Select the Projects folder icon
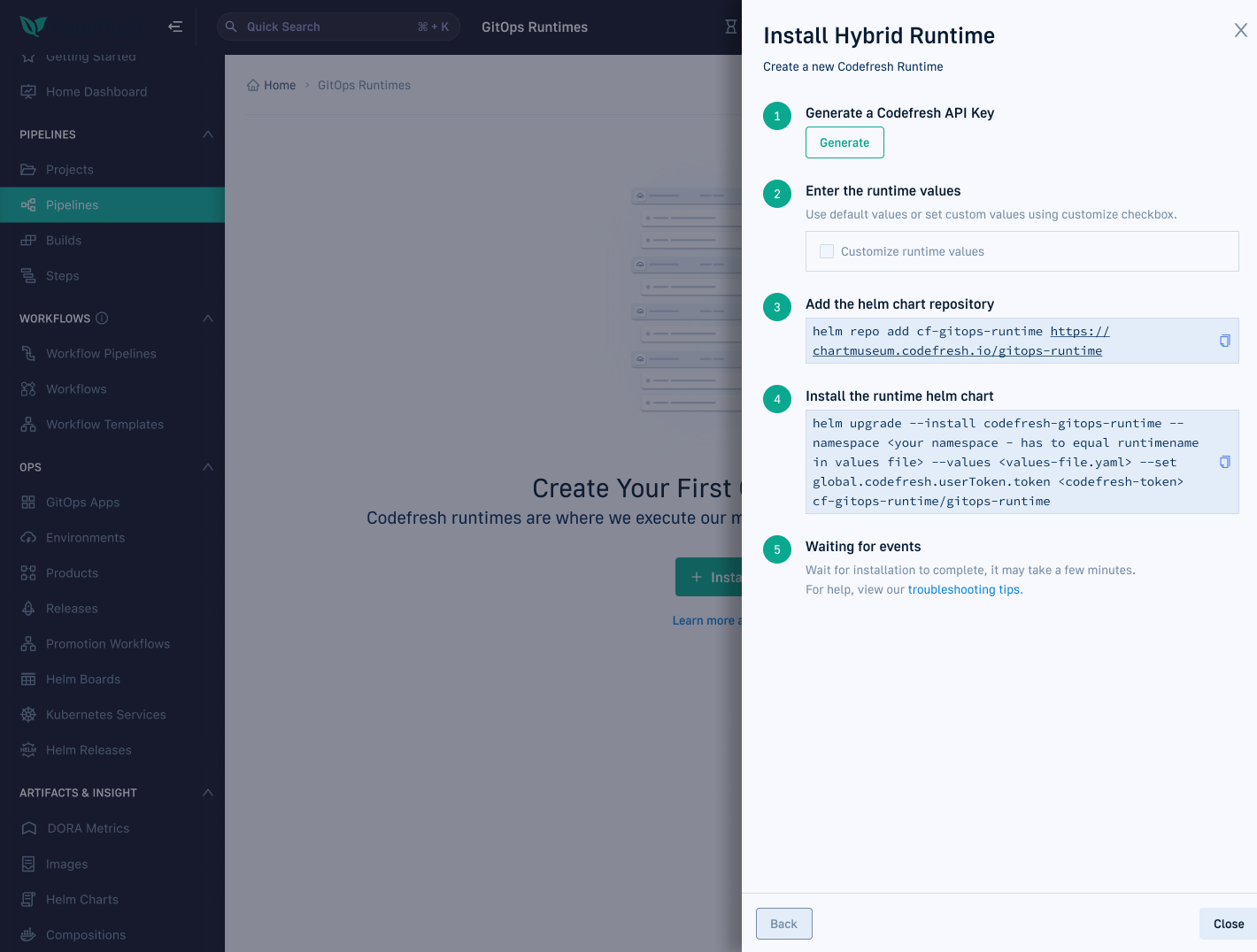Viewport: 1257px width, 952px height. point(28,170)
